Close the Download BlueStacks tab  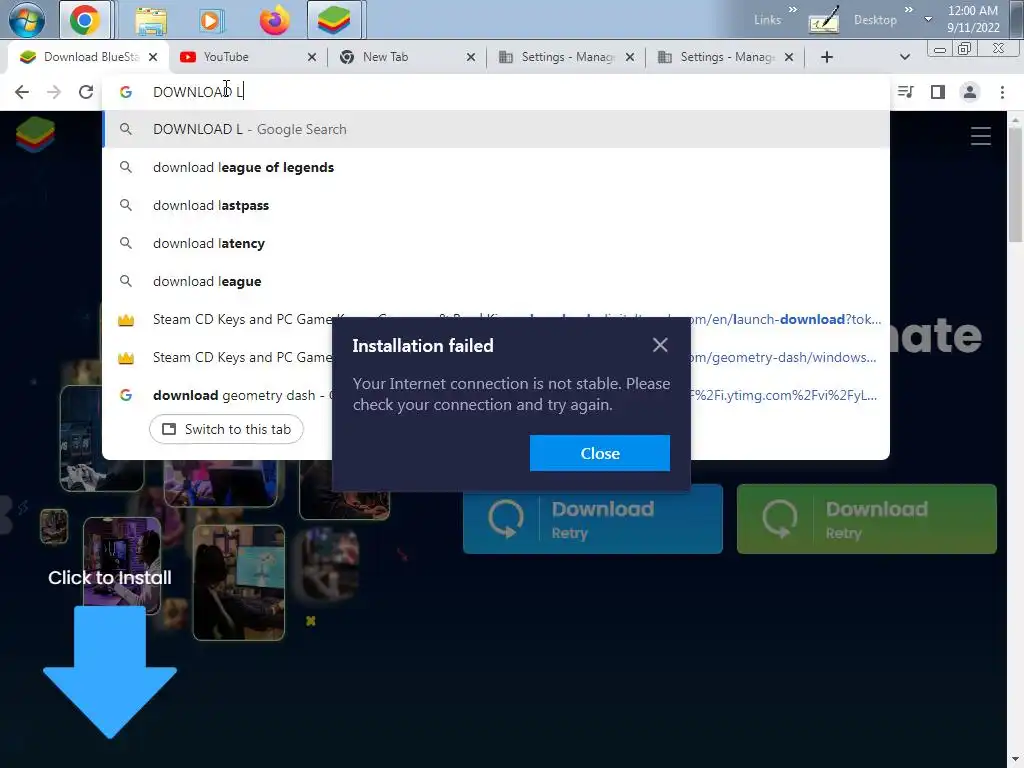point(153,57)
